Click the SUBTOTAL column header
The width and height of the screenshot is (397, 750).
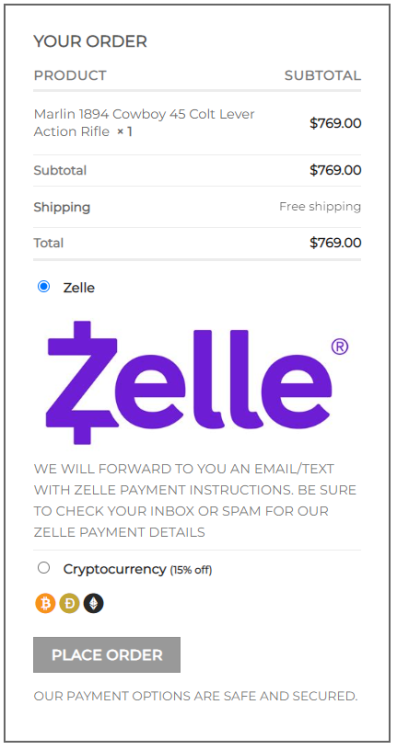click(323, 76)
